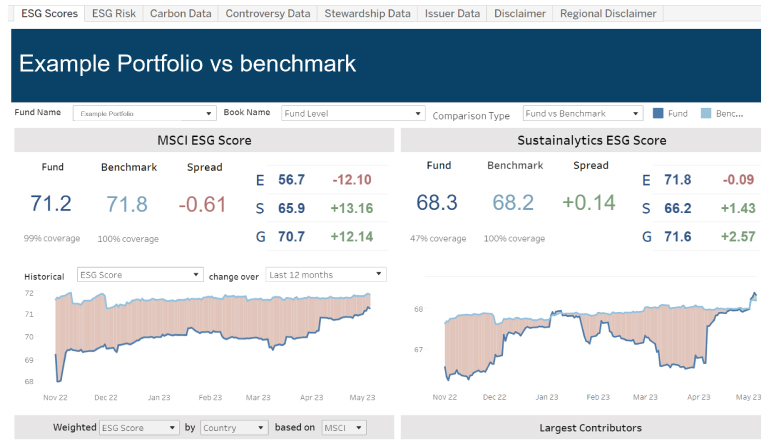This screenshot has width=770, height=446.
Task: View the Regional Disclaimer tab
Action: point(608,14)
